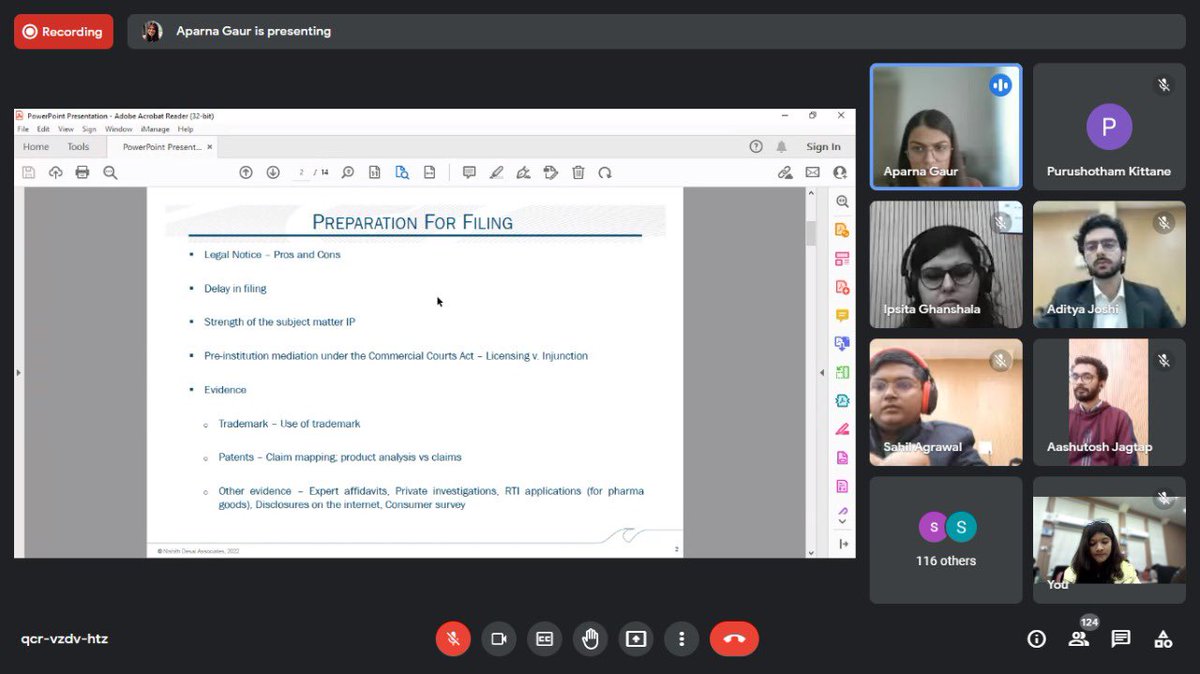Leave the call with the red hang-up button
This screenshot has width=1200, height=674.
click(x=734, y=639)
